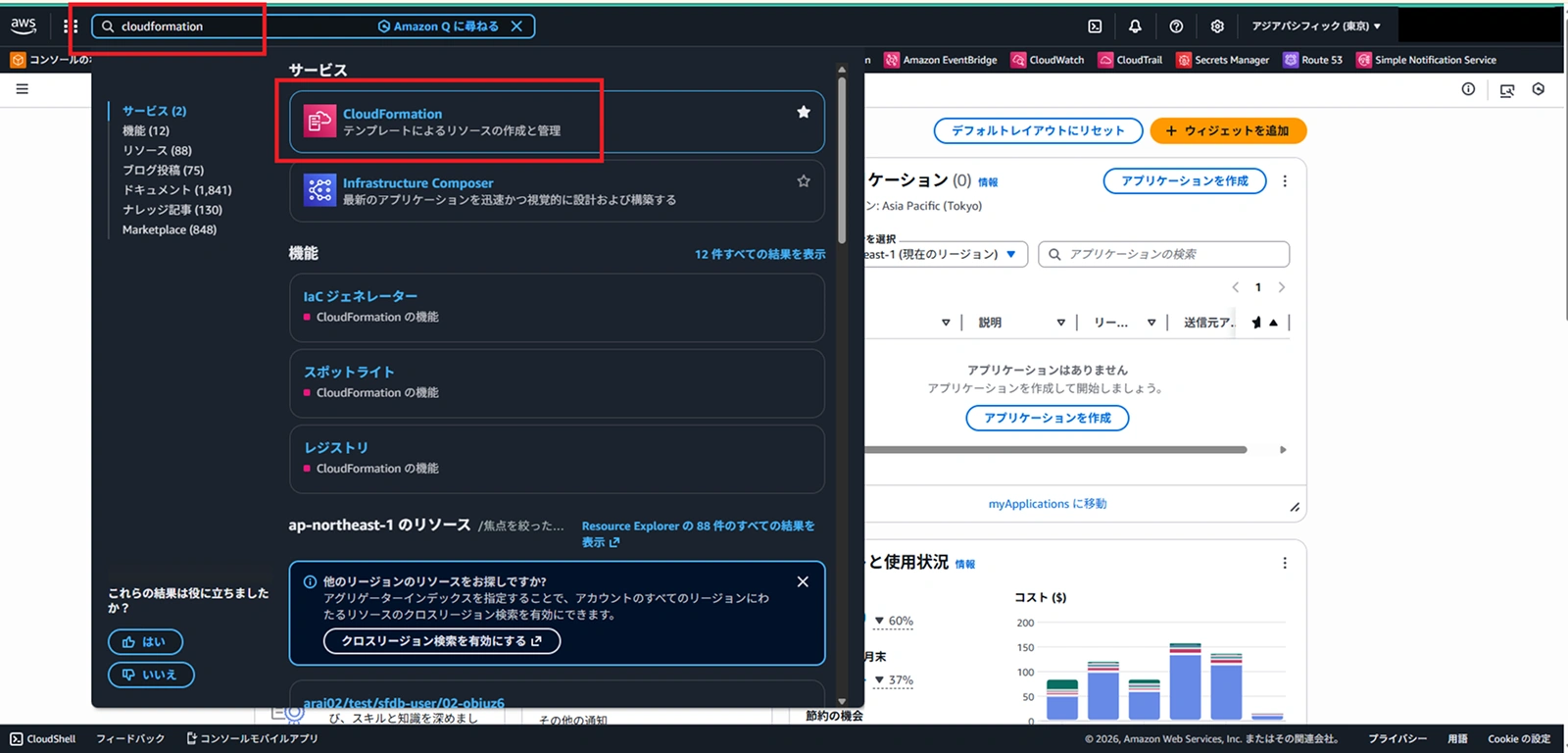Click the Infrastructure Composer service icon
The height and width of the screenshot is (753, 1568).
coord(319,190)
